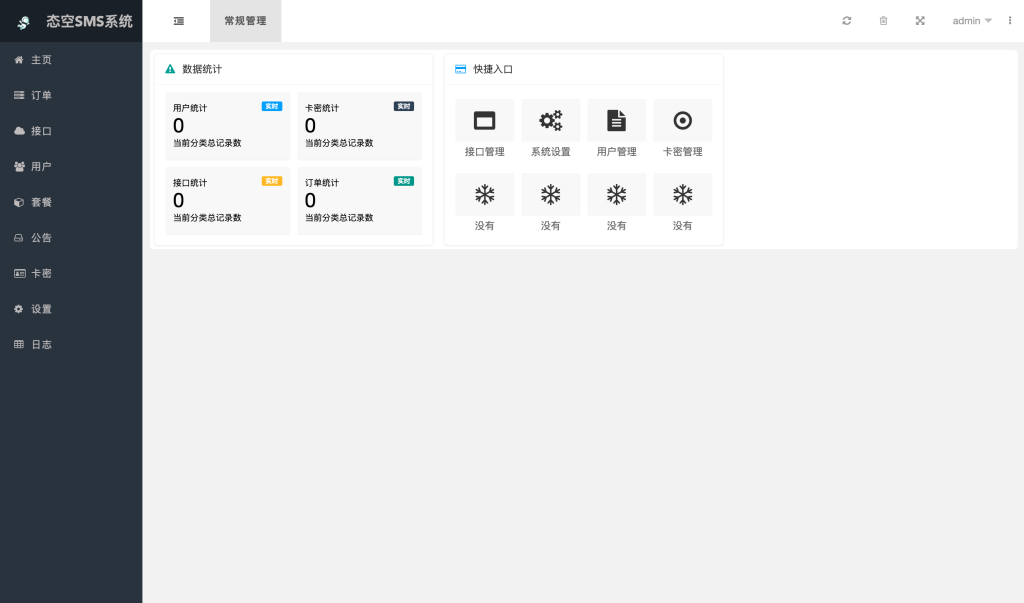The height and width of the screenshot is (603, 1024).
Task: Collapse the sidebar using the menu-fold icon
Action: pyautogui.click(x=179, y=21)
